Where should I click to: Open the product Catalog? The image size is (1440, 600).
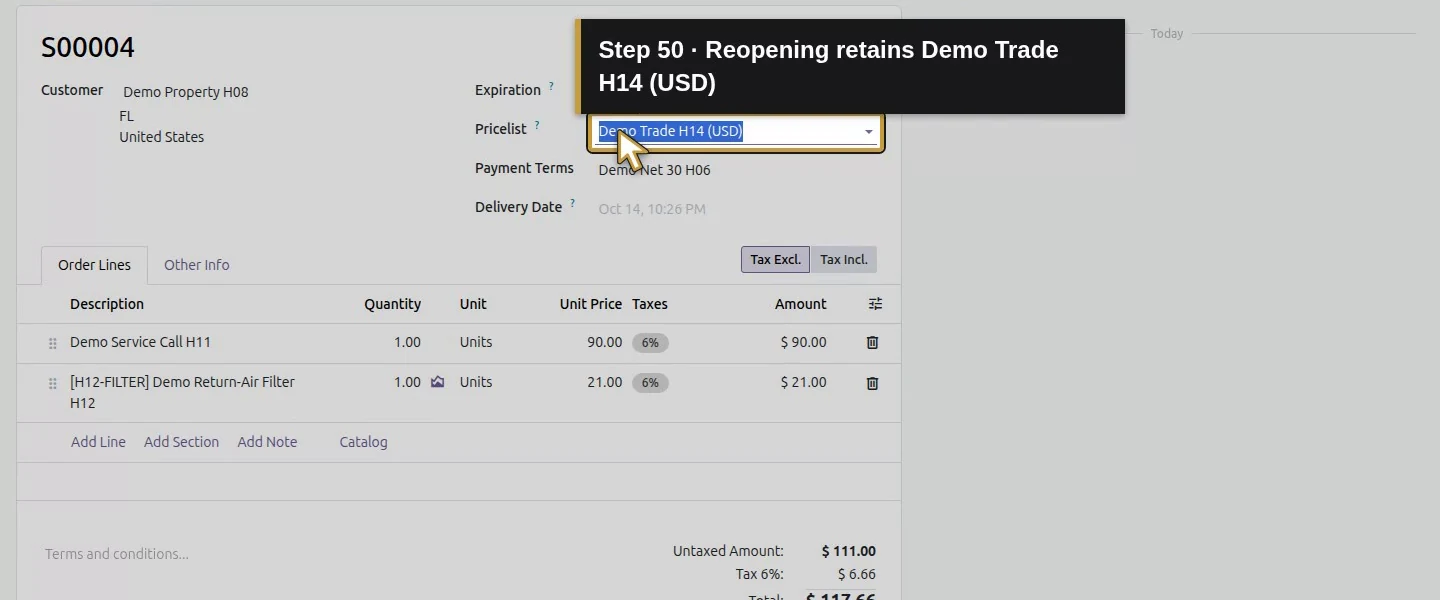(363, 442)
